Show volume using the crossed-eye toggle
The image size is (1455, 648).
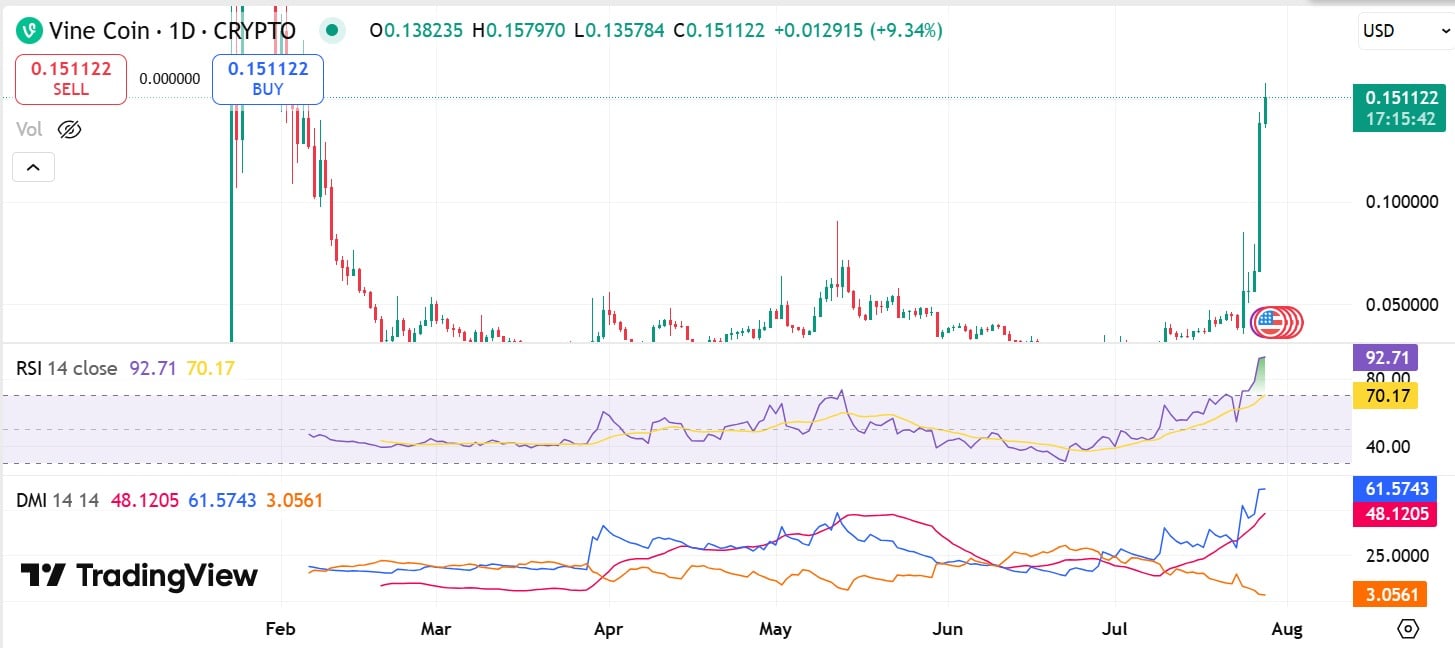69,129
